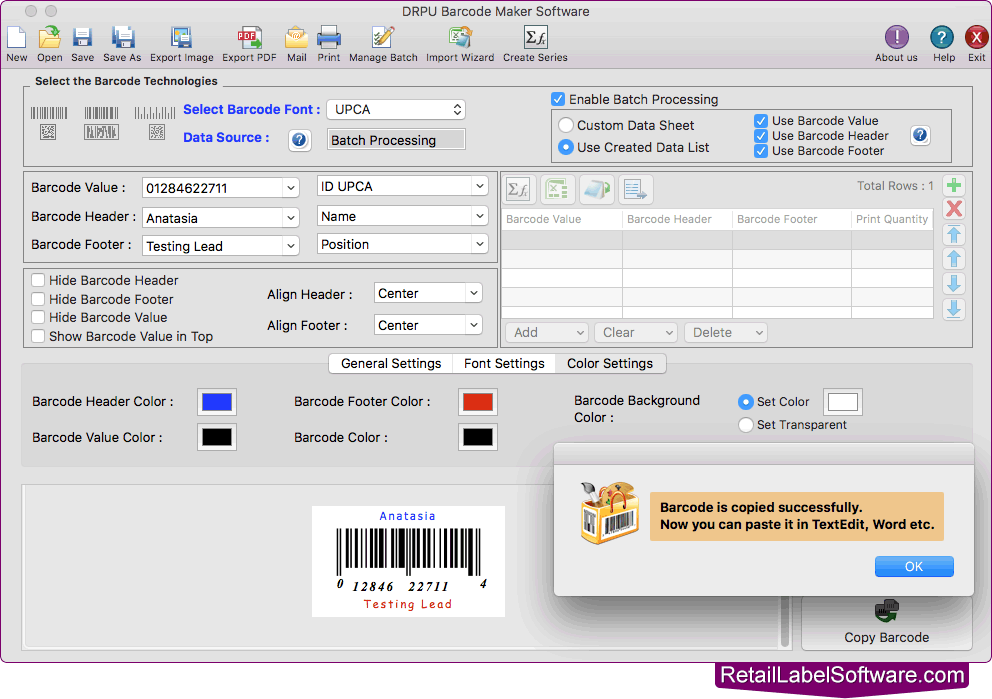Switch to the Font Settings tab
992x699 pixels.
pyautogui.click(x=504, y=364)
